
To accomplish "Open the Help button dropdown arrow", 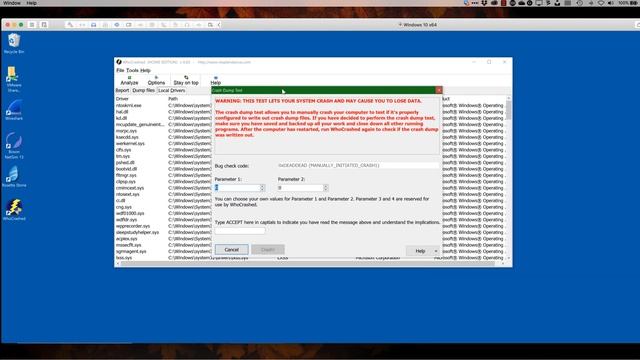I will (x=436, y=251).
